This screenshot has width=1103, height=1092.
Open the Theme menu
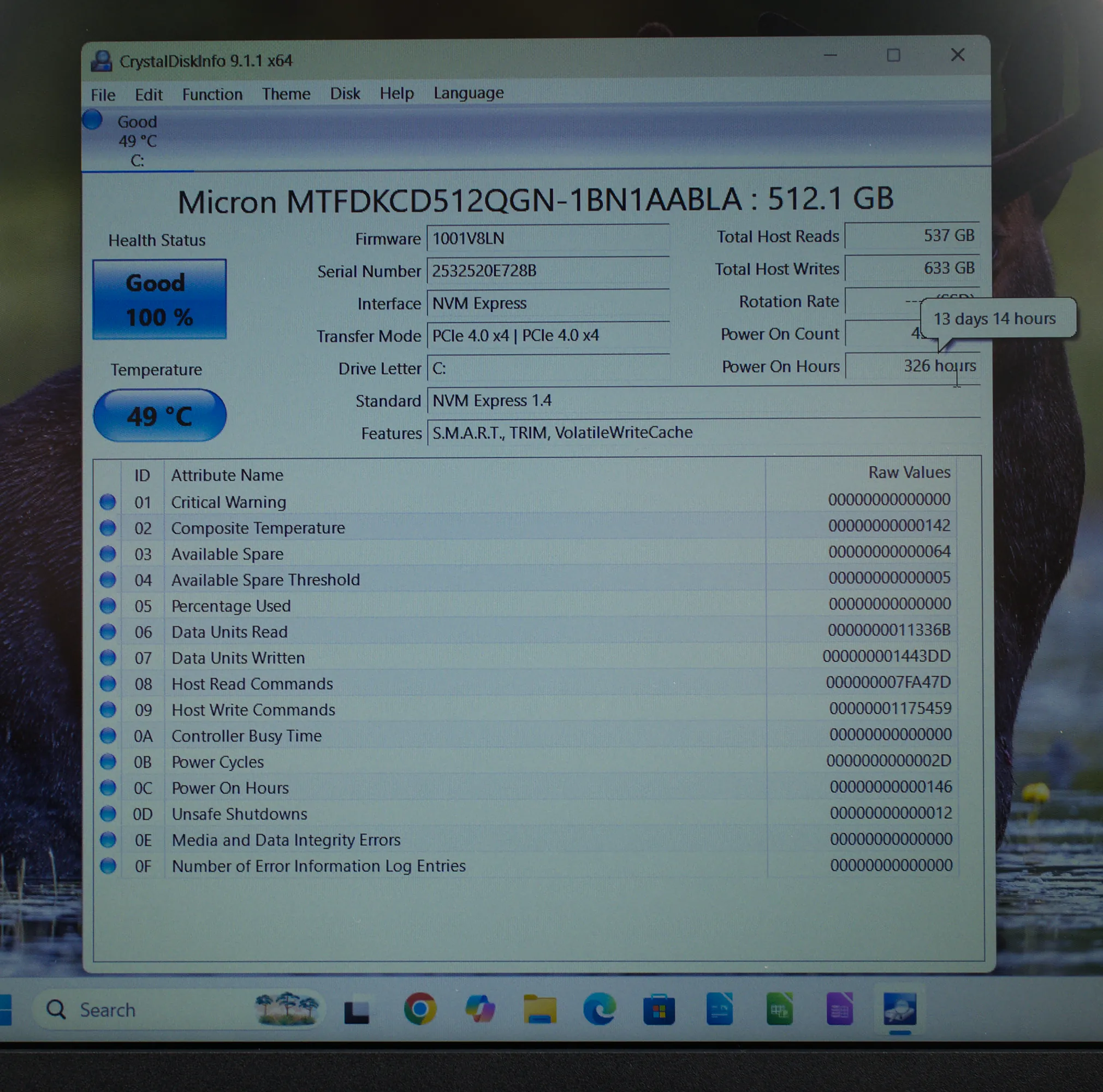pos(286,93)
